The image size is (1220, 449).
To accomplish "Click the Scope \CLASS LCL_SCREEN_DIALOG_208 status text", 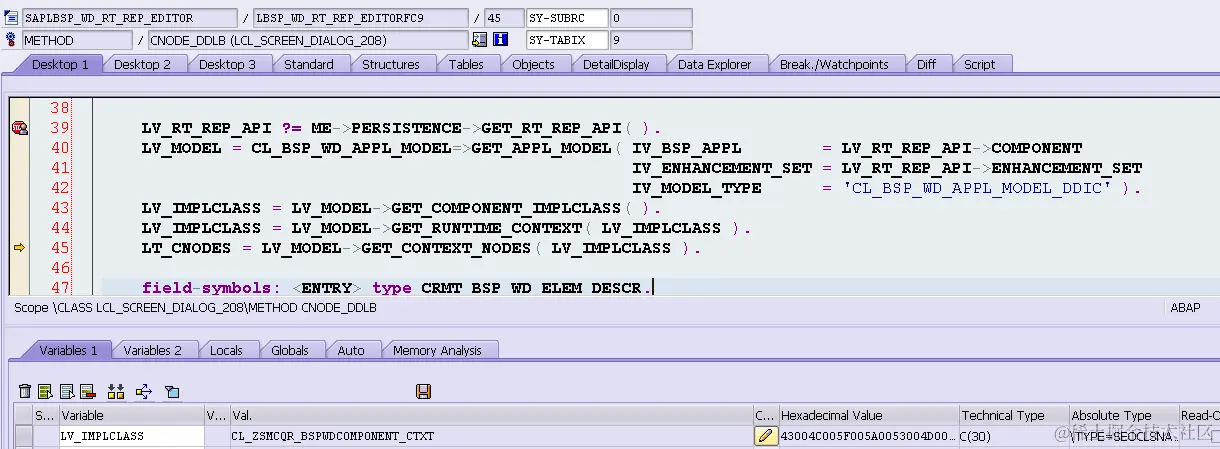I will point(196,309).
